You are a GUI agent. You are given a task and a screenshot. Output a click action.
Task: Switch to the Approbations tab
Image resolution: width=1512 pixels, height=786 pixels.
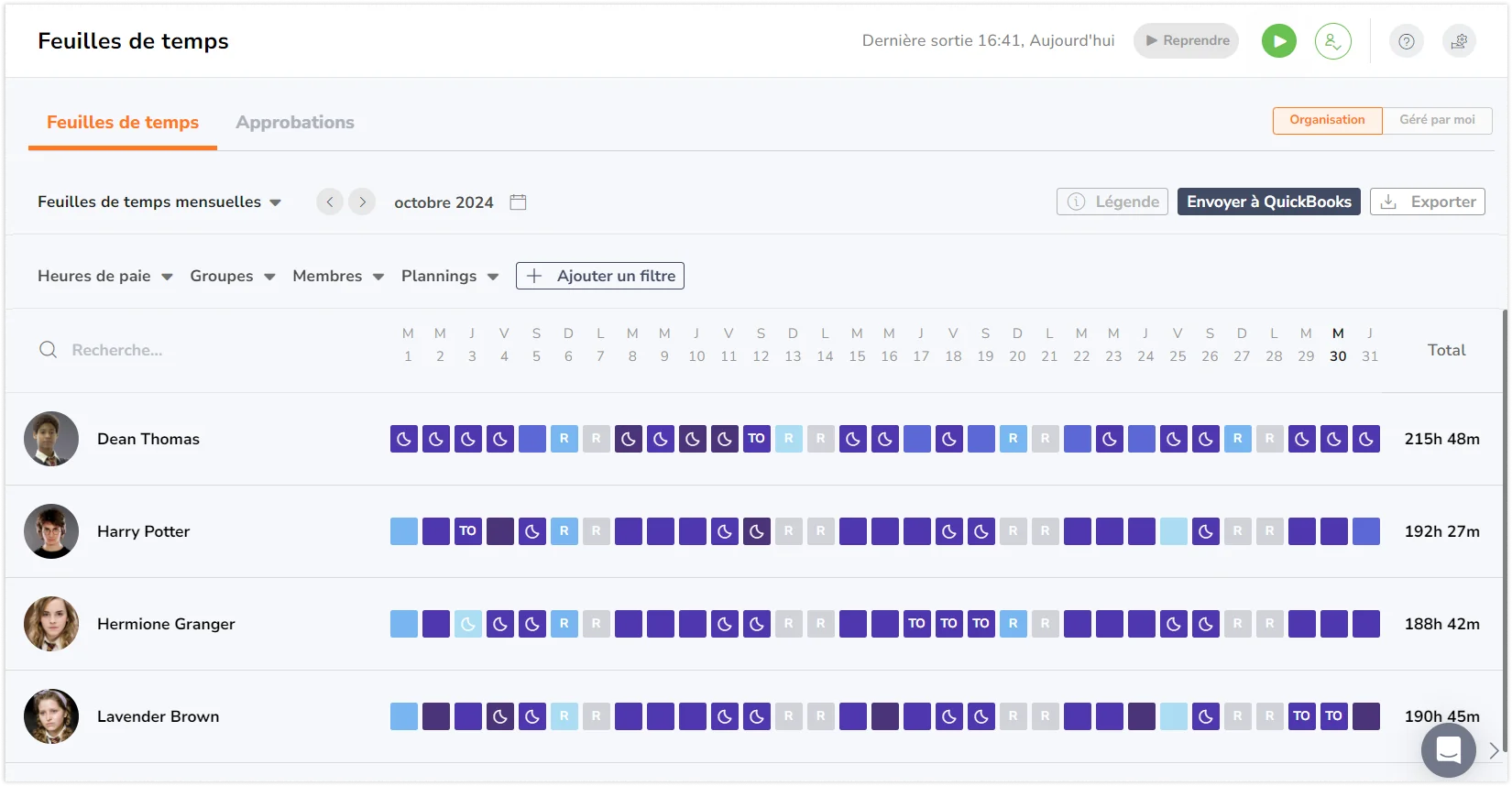[295, 123]
